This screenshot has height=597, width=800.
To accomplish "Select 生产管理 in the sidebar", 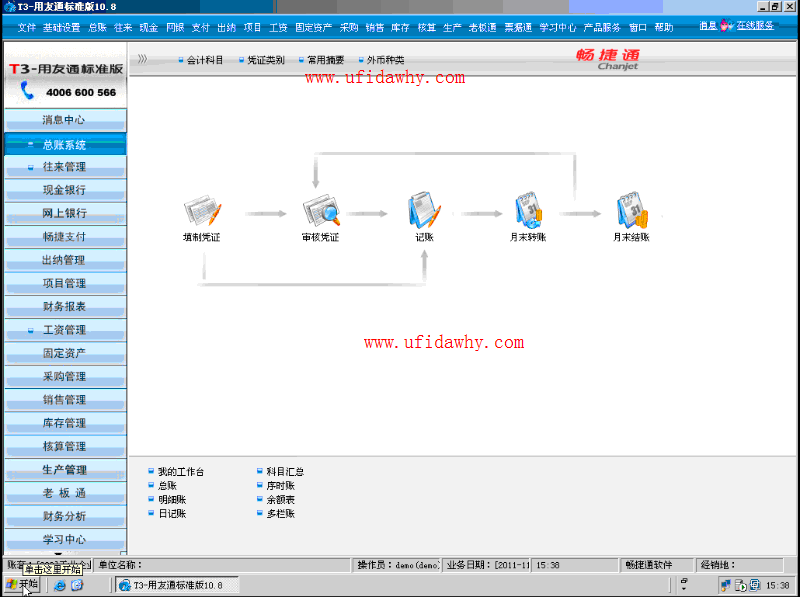I will 65,470.
